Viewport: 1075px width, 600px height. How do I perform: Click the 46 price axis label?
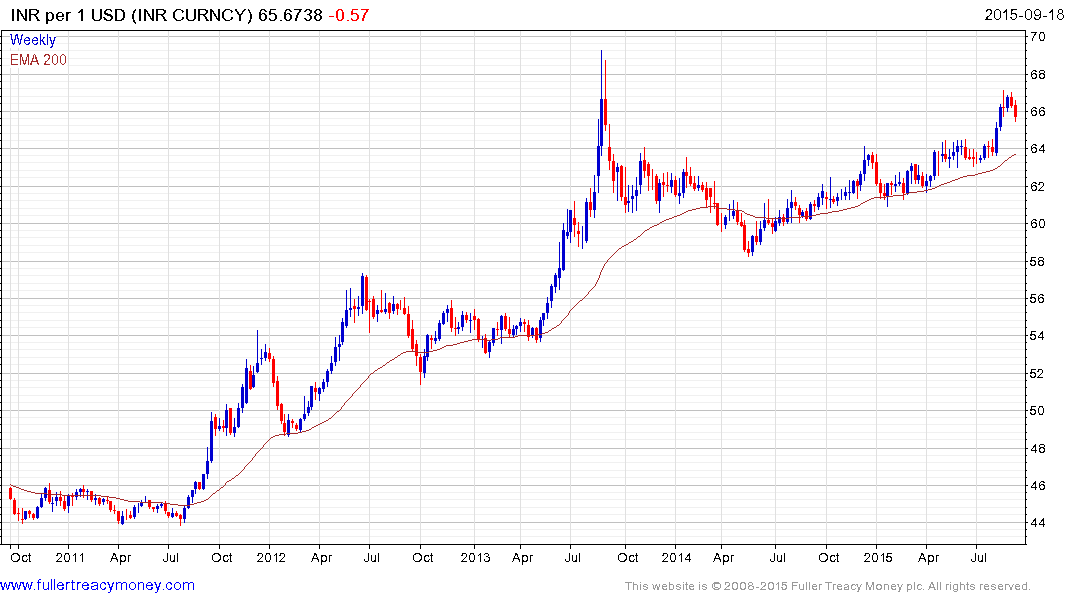1038,485
